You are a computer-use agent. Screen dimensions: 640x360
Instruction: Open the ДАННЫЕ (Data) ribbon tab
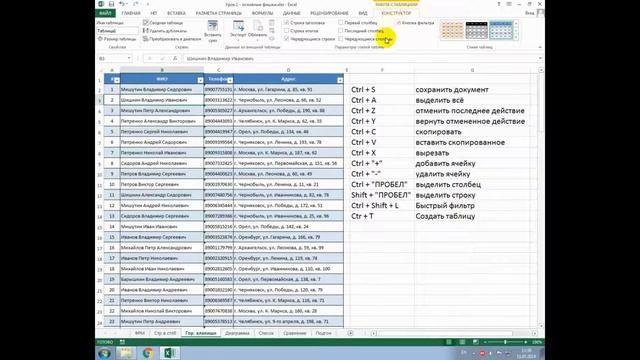291,13
